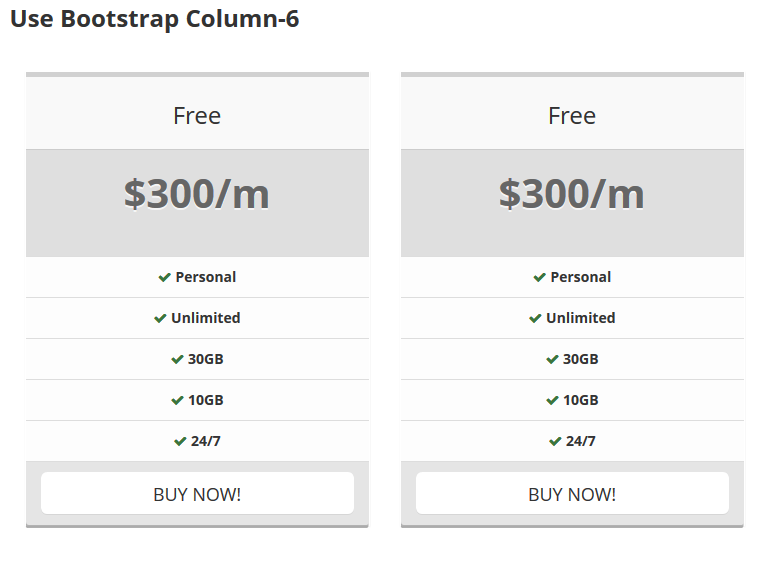The height and width of the screenshot is (563, 775).
Task: Click the checkmark icon beside 30GB in right card
Action: click(x=553, y=359)
